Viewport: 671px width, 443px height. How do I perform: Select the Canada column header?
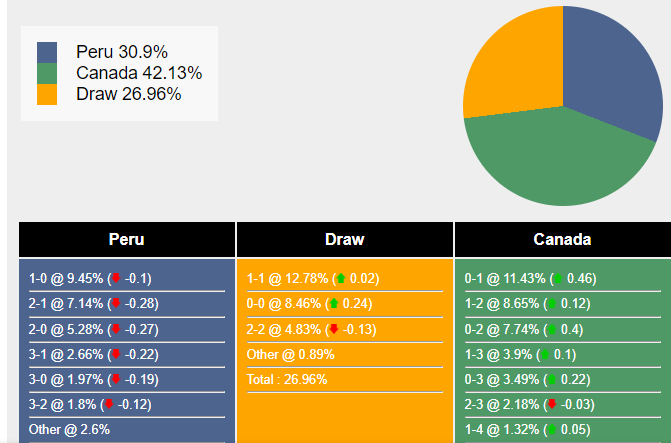coord(562,240)
